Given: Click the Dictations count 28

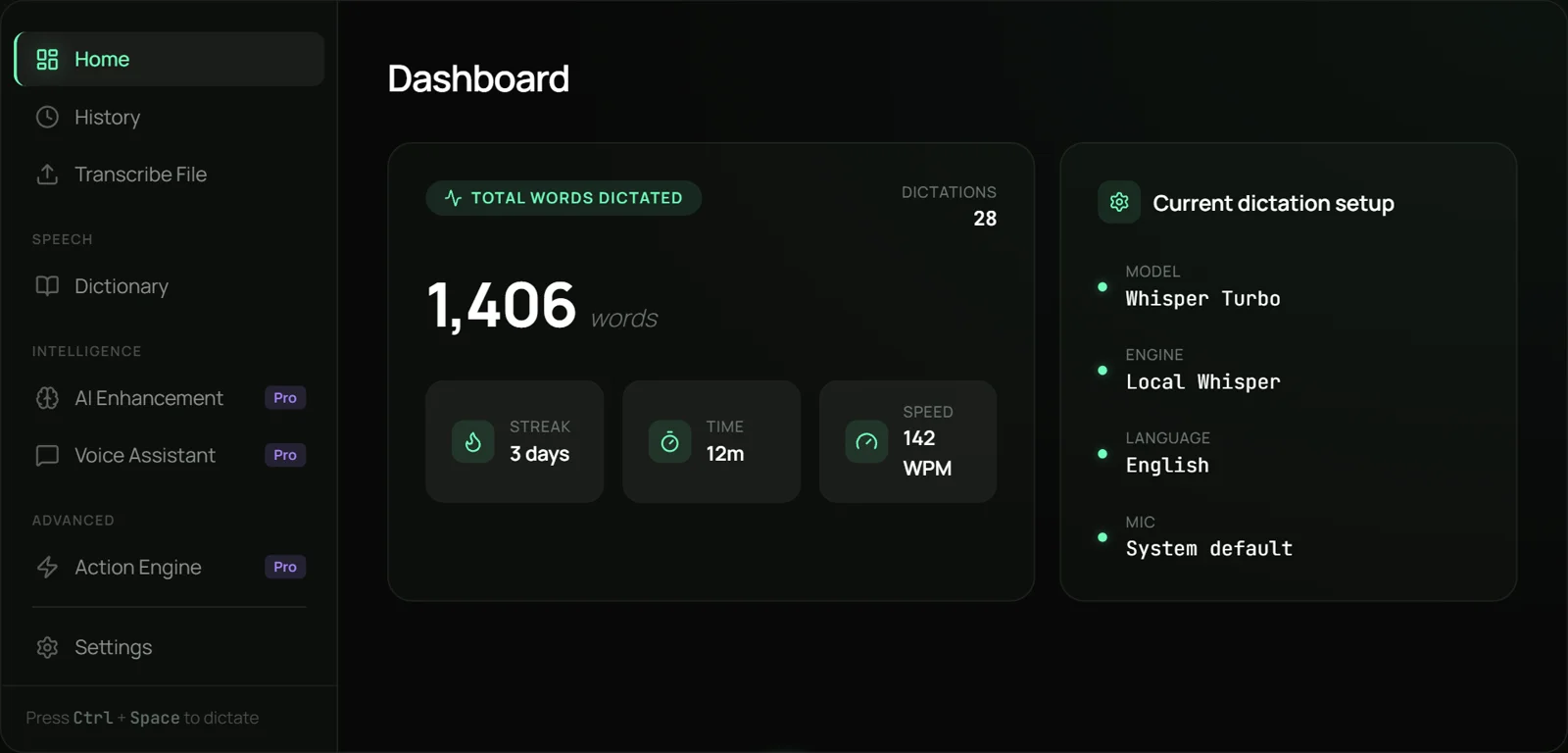Looking at the screenshot, I should (x=985, y=219).
